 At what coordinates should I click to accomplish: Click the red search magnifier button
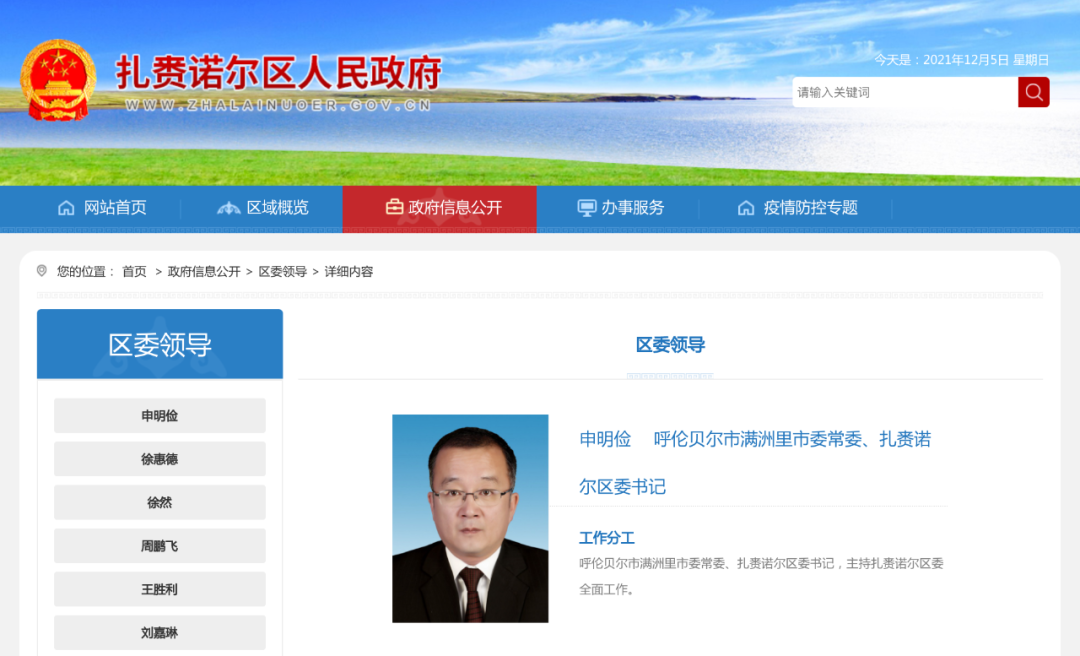tap(1033, 92)
